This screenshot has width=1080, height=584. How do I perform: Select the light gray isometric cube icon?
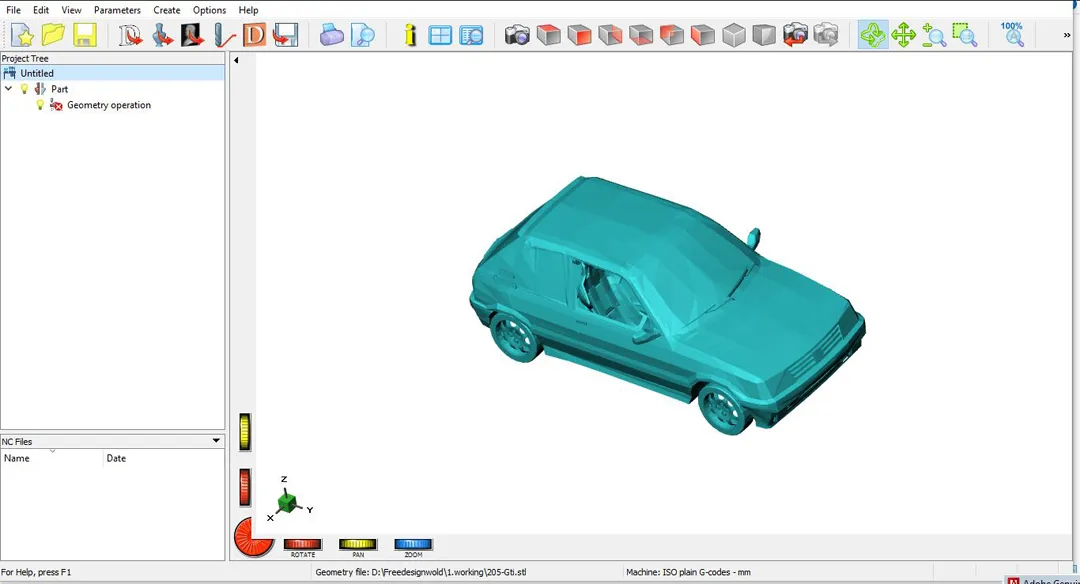tap(734, 34)
